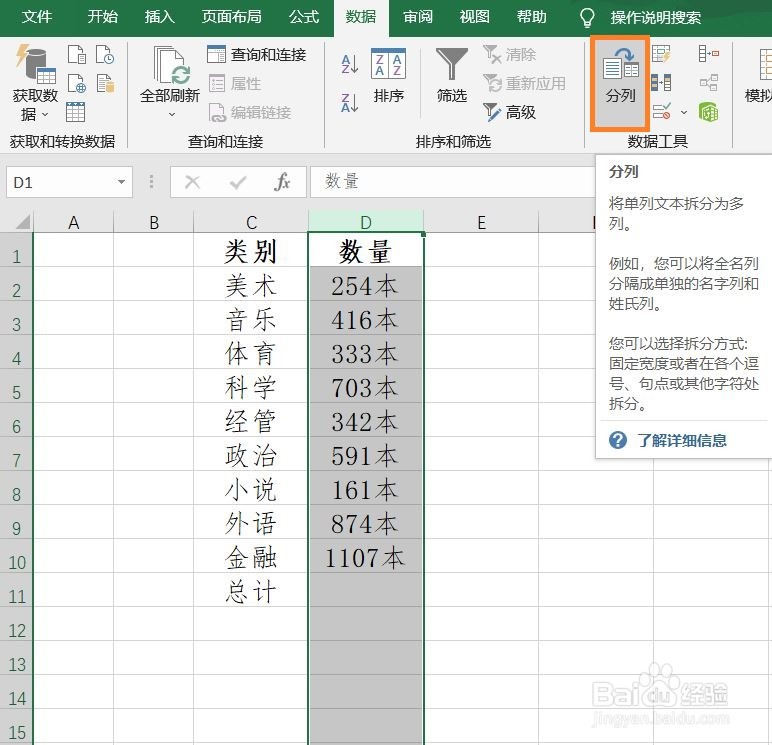Click the Consolidate icon
Screen dimensions: 772x745
tap(708, 53)
